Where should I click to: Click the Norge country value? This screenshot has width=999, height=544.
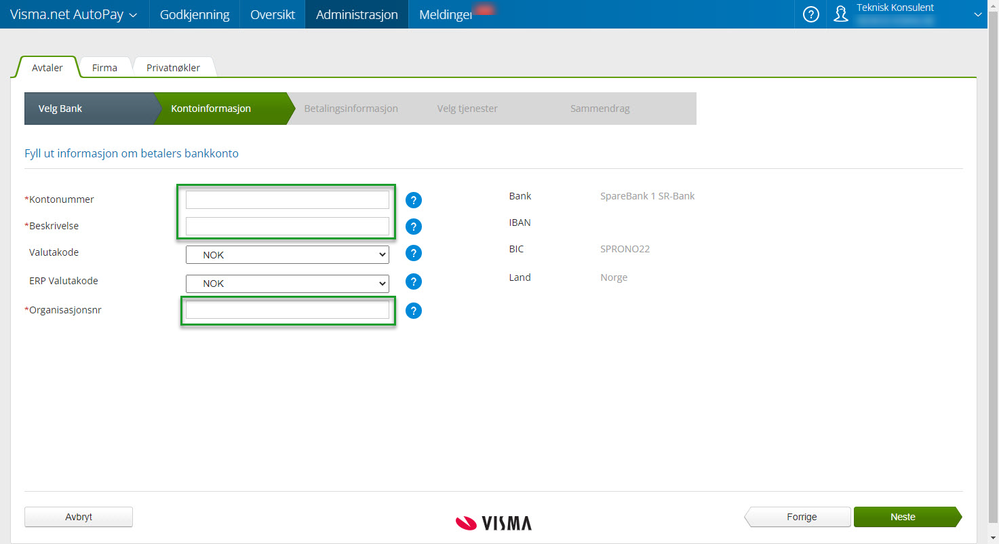[614, 277]
